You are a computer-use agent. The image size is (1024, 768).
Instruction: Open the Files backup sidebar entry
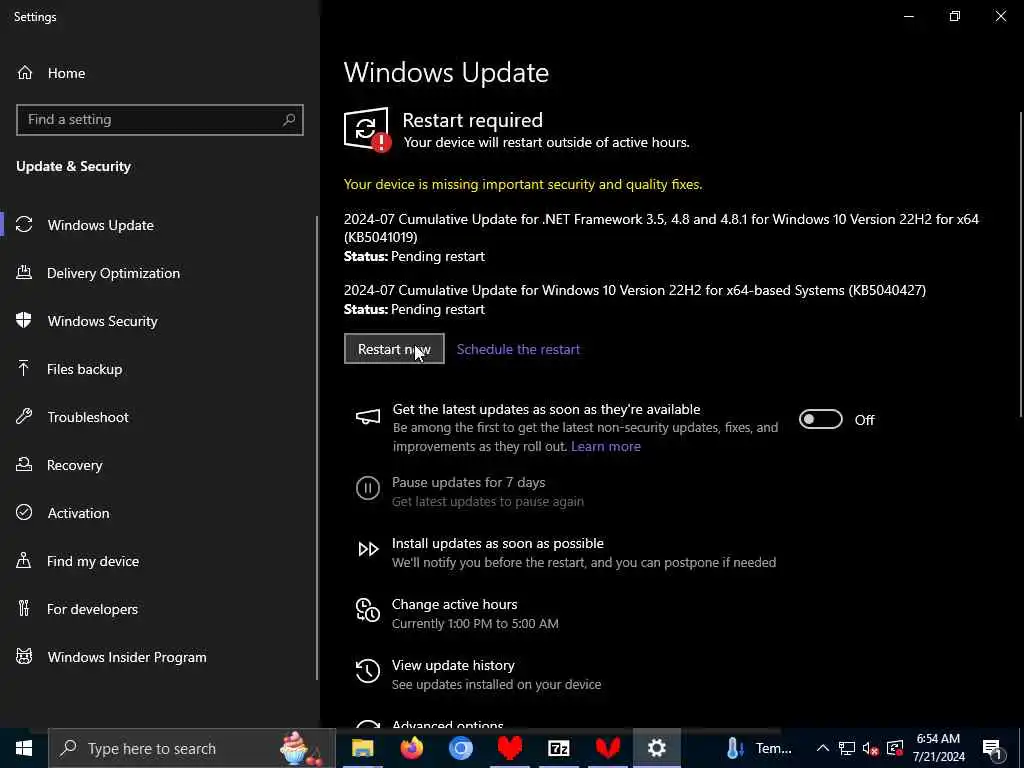[x=159, y=369]
